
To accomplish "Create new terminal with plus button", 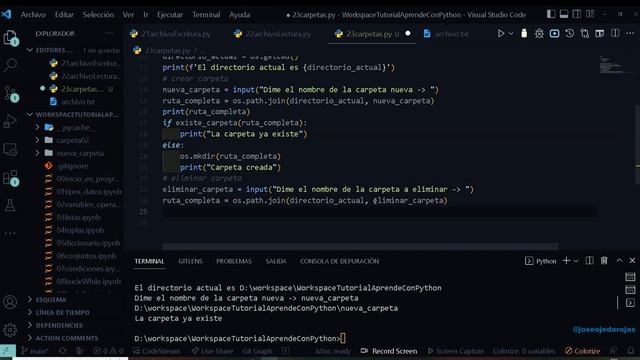I will tap(566, 260).
